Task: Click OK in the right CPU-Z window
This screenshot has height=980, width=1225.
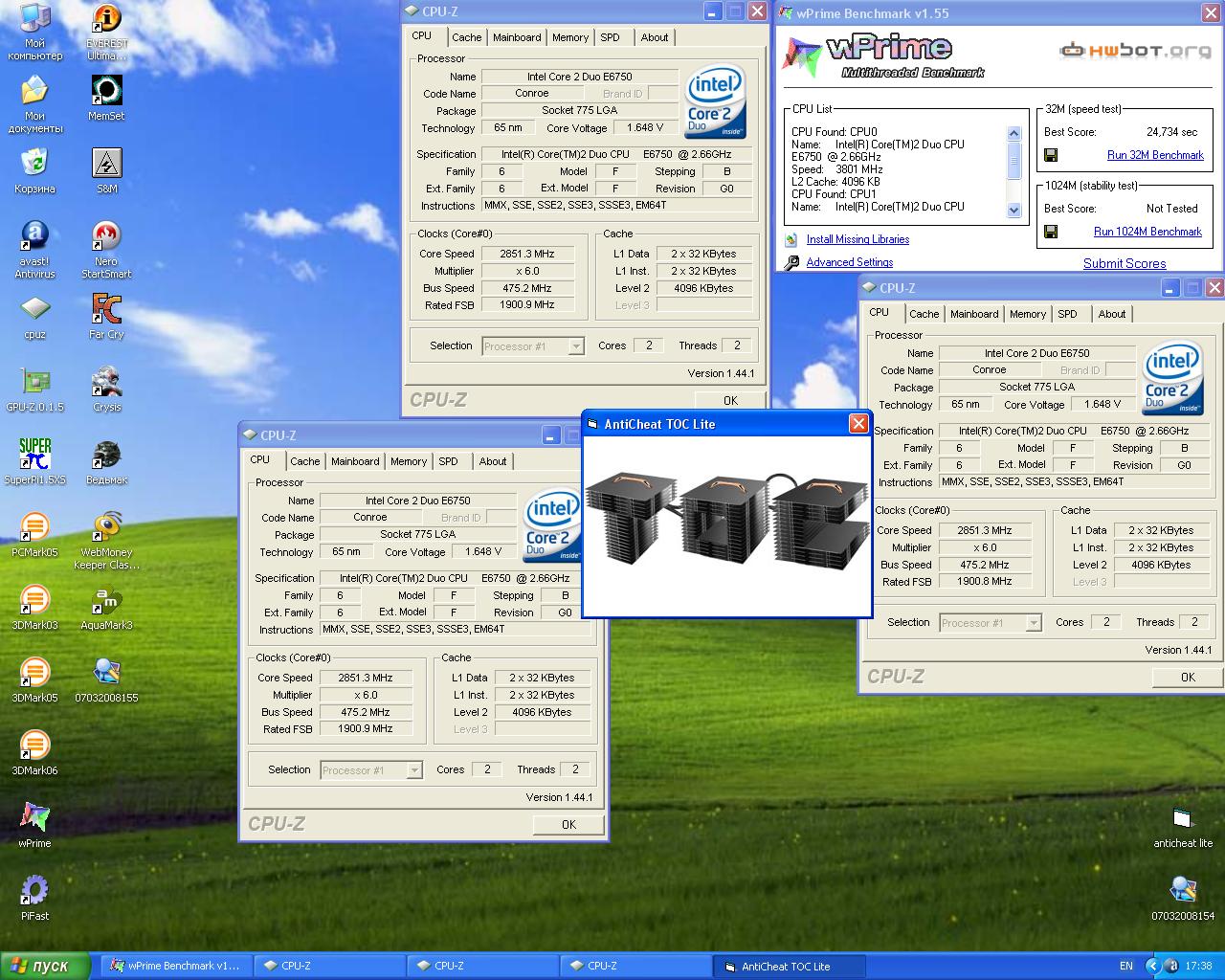Action: (1188, 677)
